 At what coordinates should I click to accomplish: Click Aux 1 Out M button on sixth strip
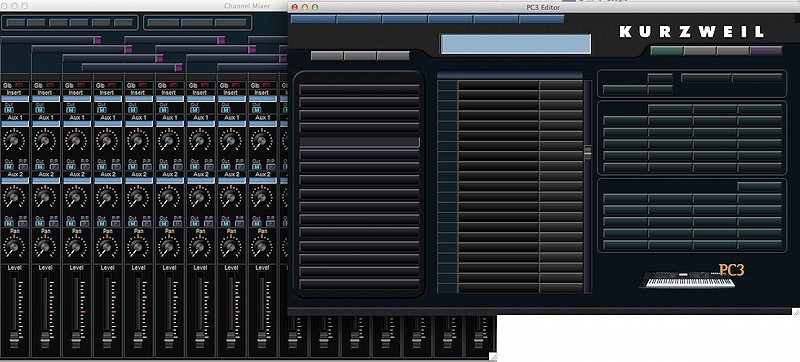[x=164, y=166]
